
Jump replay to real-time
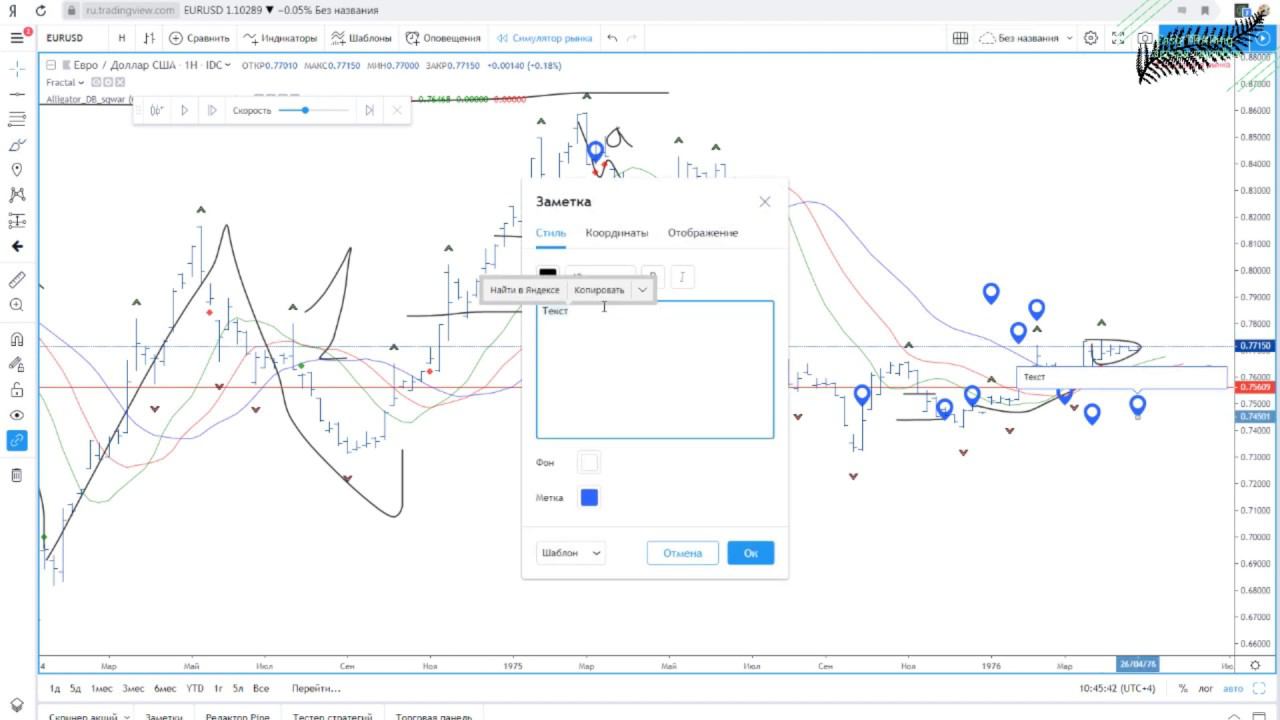pyautogui.click(x=369, y=110)
